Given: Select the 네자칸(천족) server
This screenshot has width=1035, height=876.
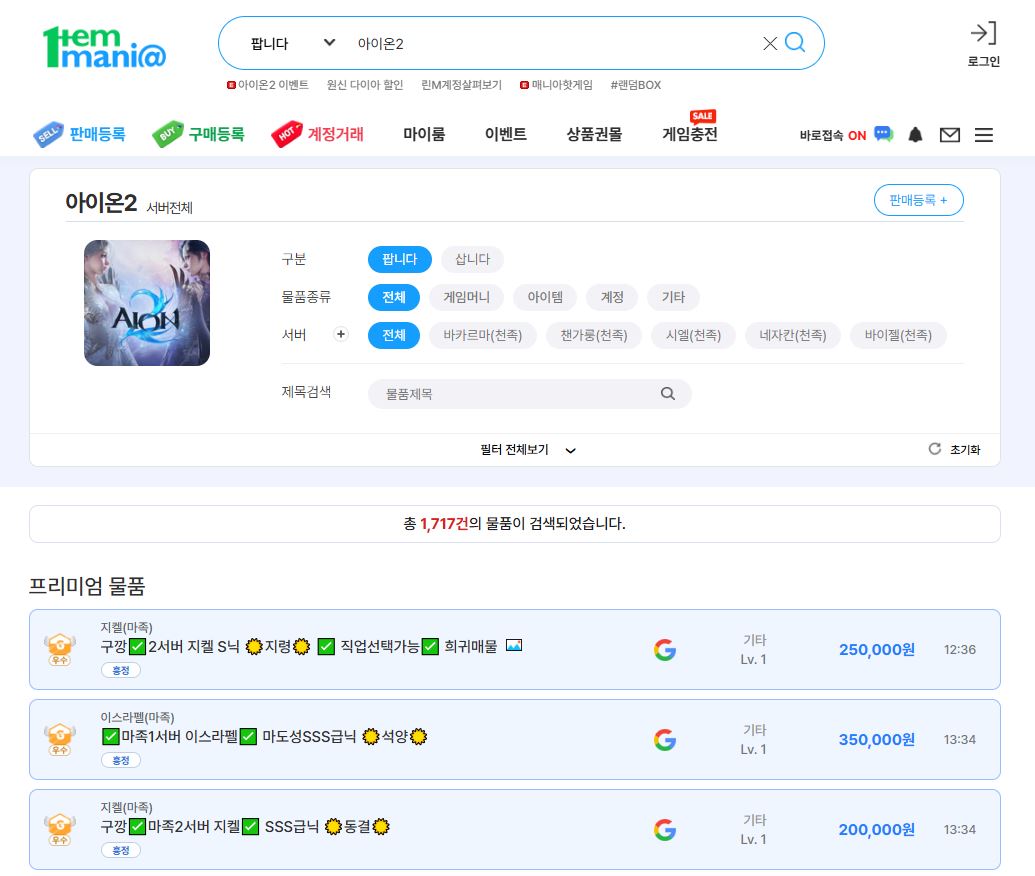Looking at the screenshot, I should tap(793, 335).
